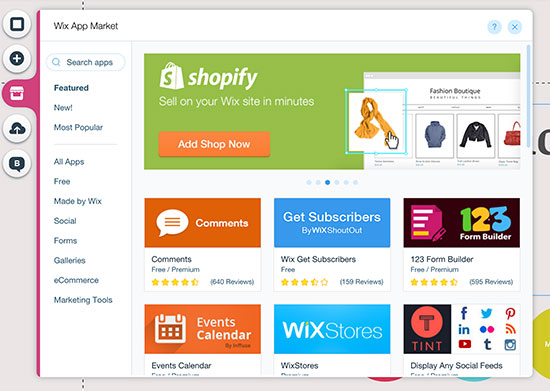
Task: Click the Wix App Market title
Action: click(86, 26)
